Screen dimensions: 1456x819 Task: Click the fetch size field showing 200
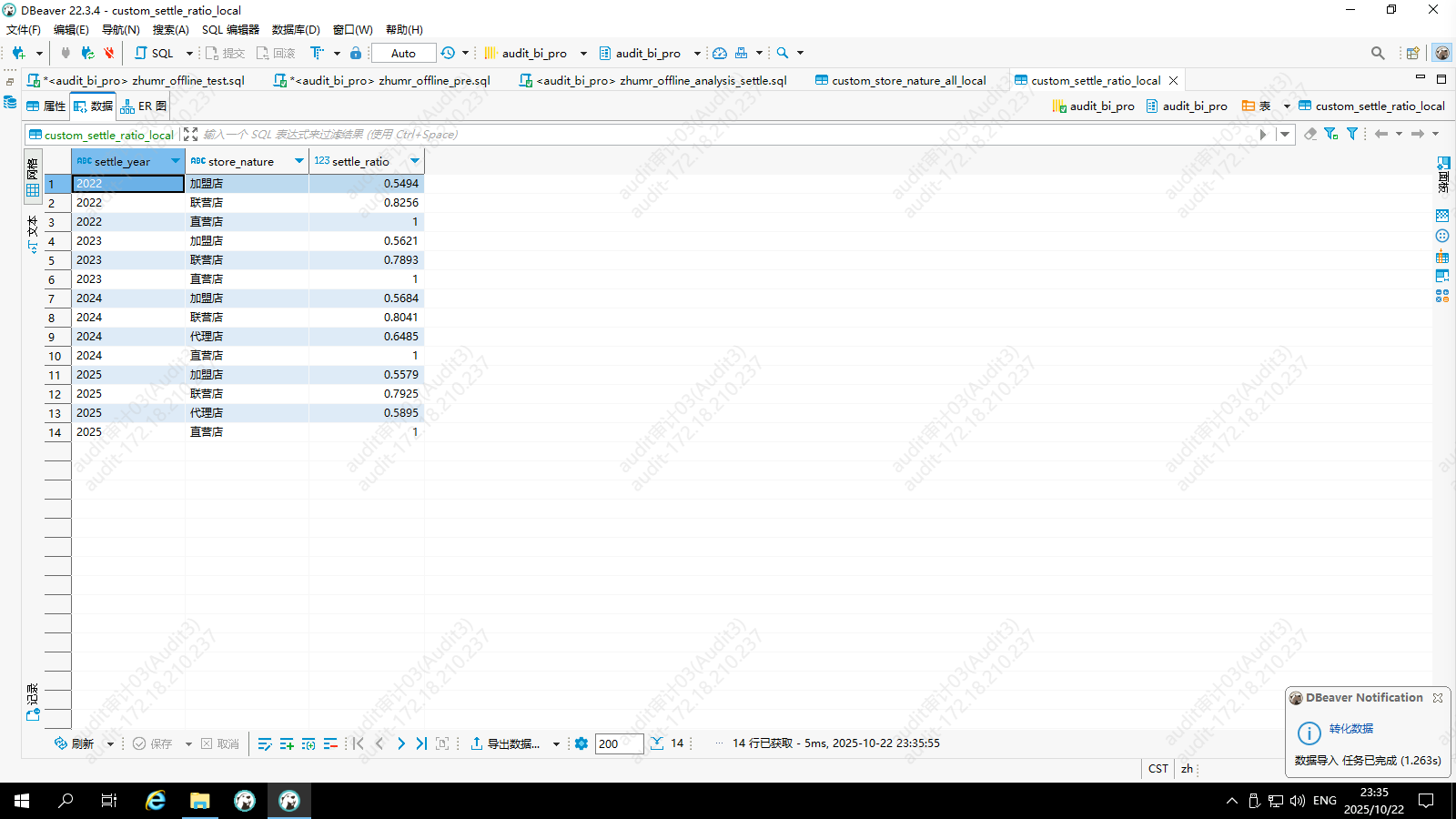click(618, 743)
